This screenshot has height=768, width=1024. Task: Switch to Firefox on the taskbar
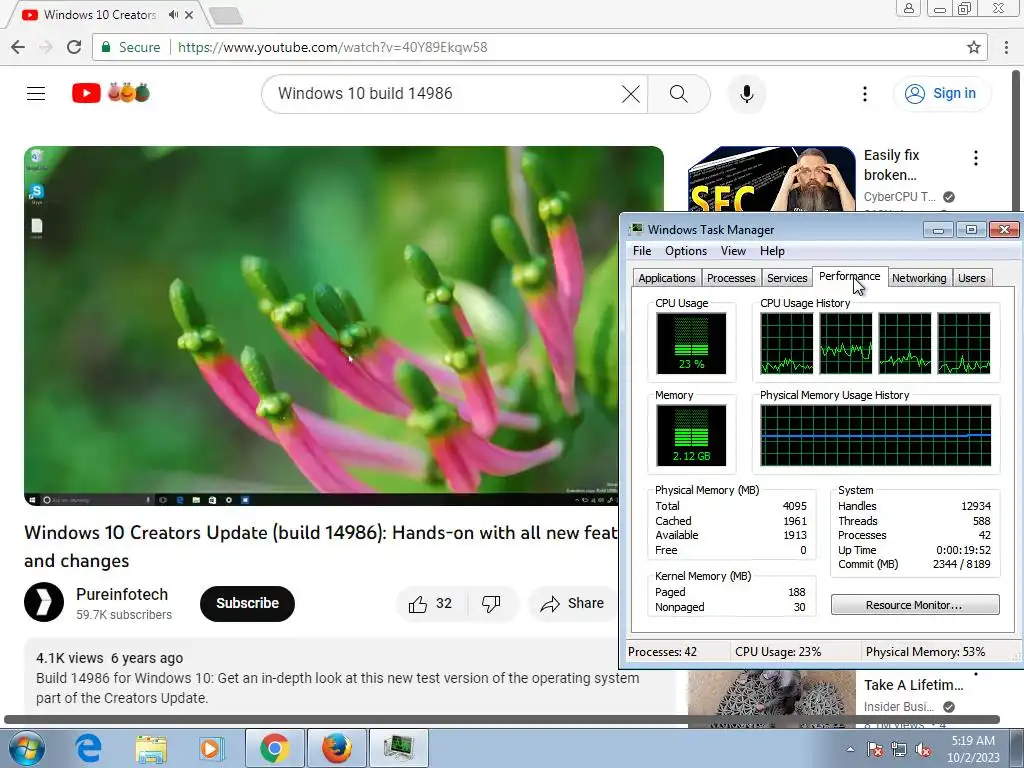(x=336, y=748)
